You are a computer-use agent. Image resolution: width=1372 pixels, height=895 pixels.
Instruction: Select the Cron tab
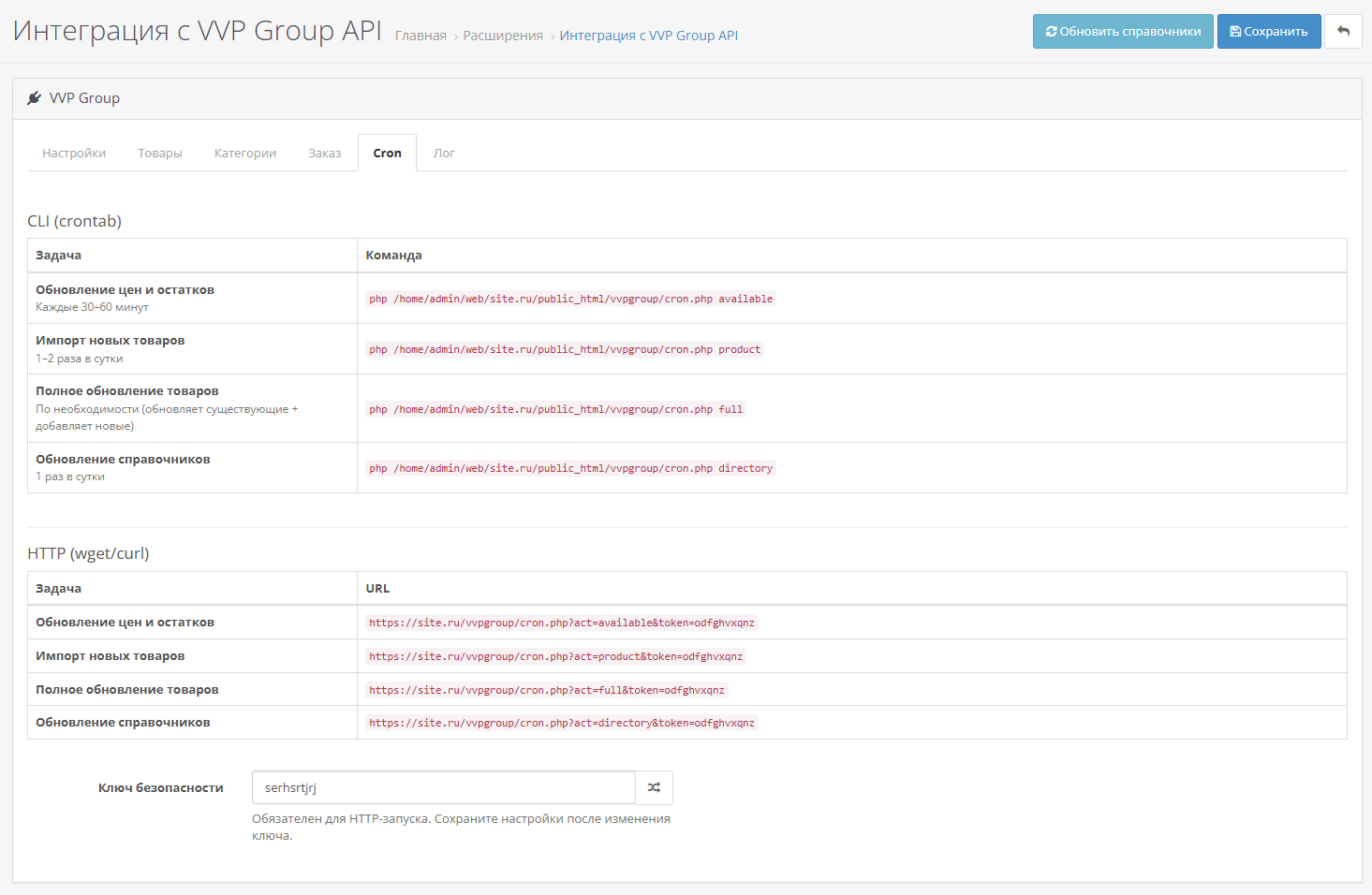(x=387, y=153)
